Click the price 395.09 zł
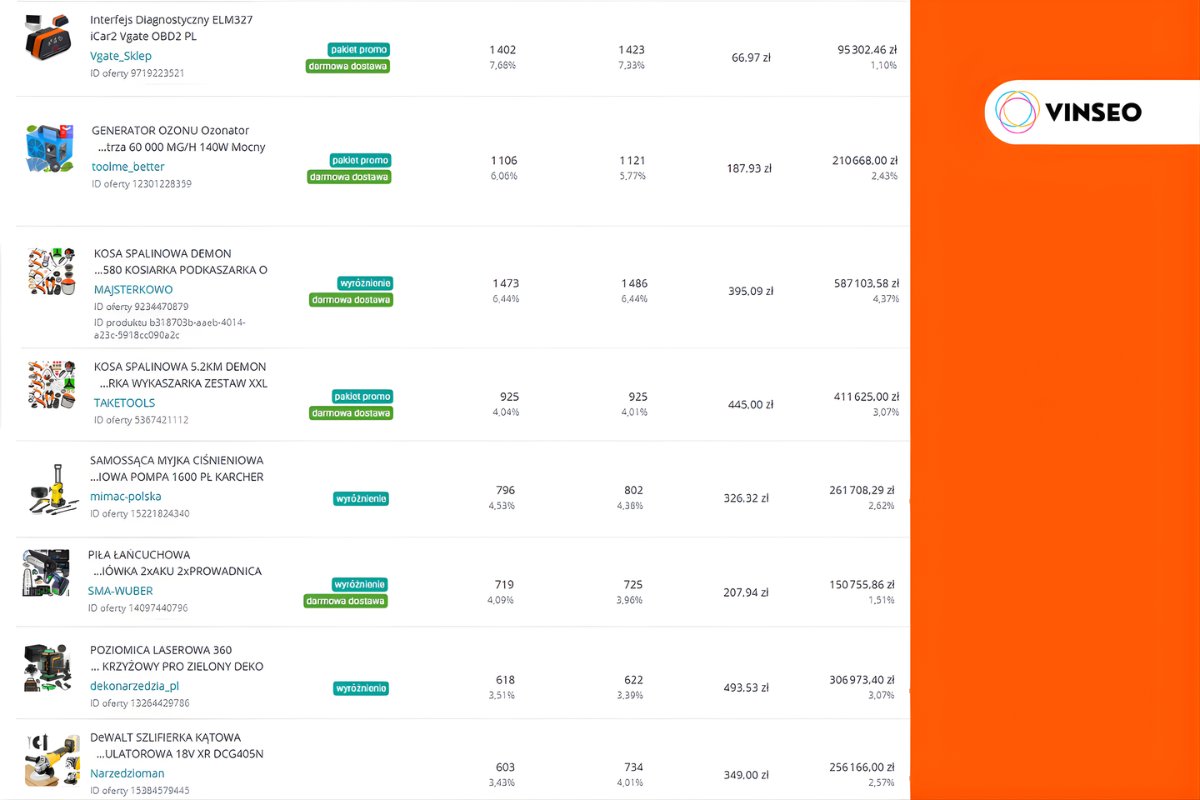The height and width of the screenshot is (800, 1200). pos(751,292)
